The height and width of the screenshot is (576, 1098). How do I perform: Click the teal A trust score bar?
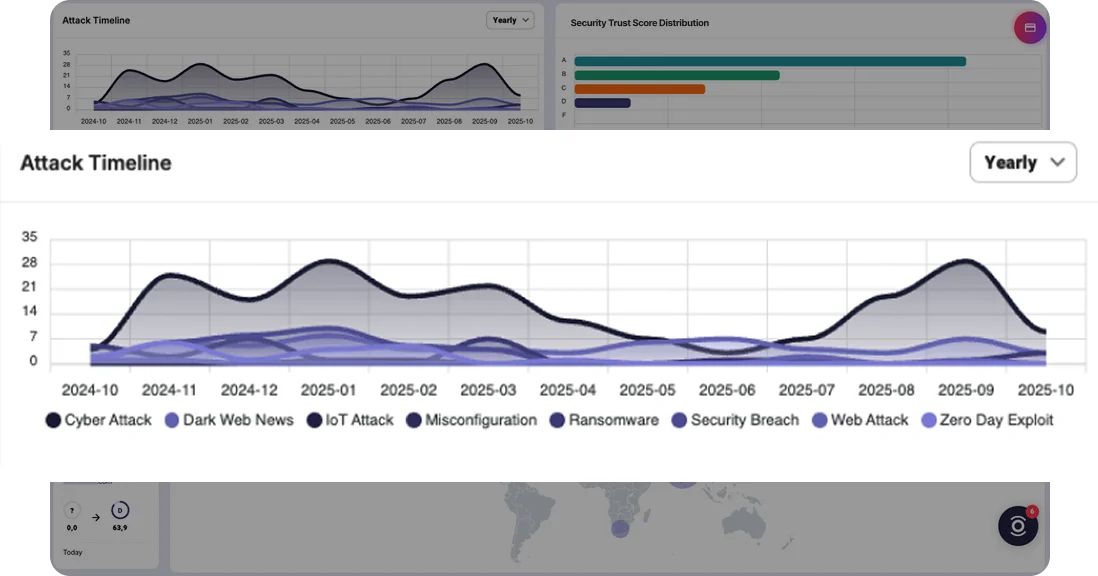(x=770, y=62)
